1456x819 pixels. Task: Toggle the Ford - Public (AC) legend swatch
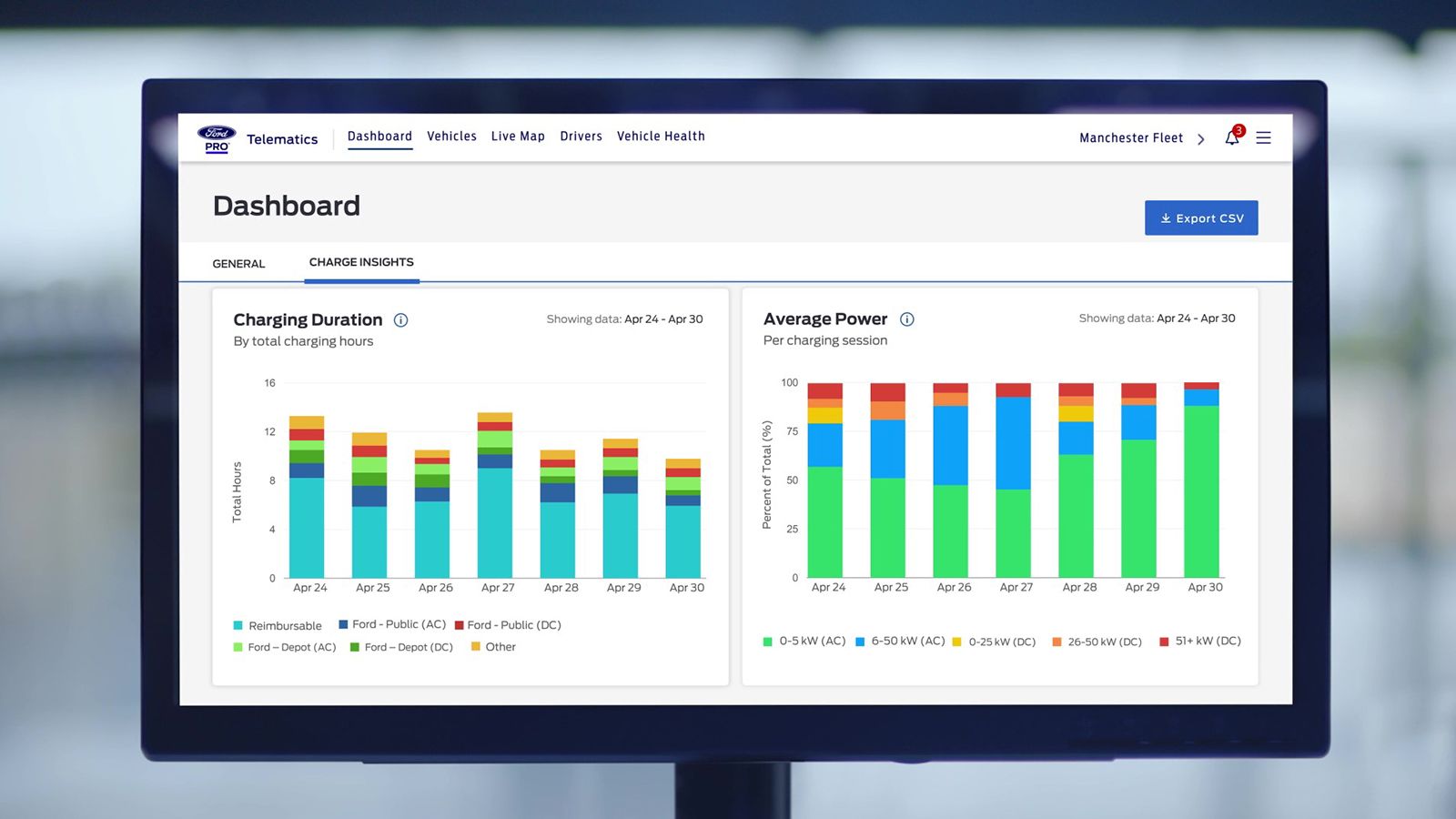click(343, 624)
